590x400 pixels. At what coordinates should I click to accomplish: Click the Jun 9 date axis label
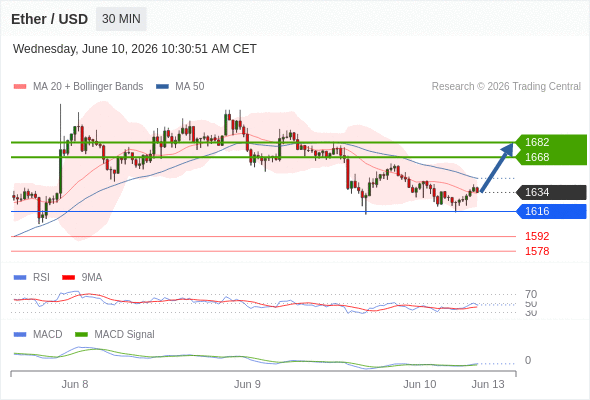(x=247, y=385)
